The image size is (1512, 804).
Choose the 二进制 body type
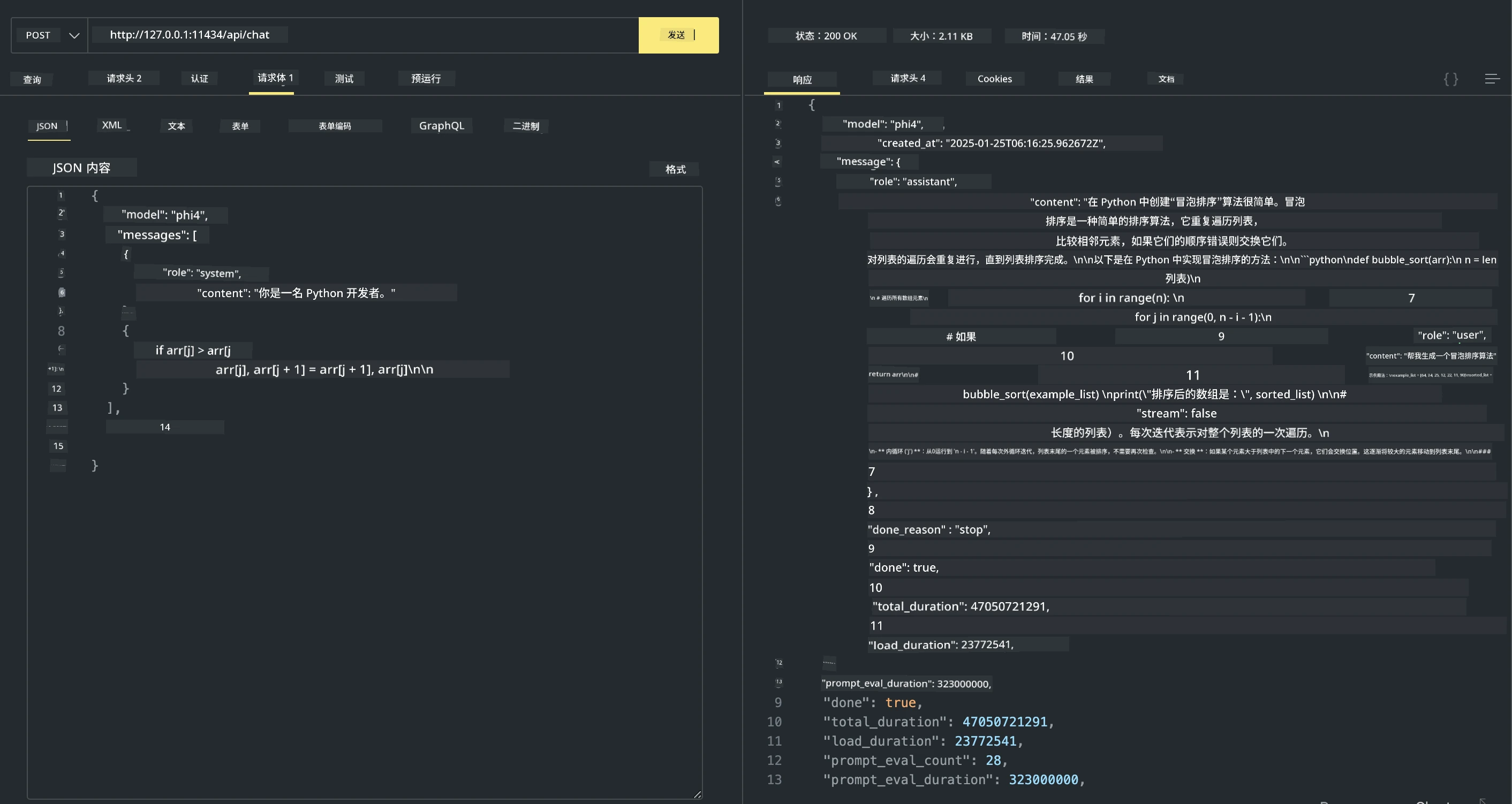pos(526,126)
